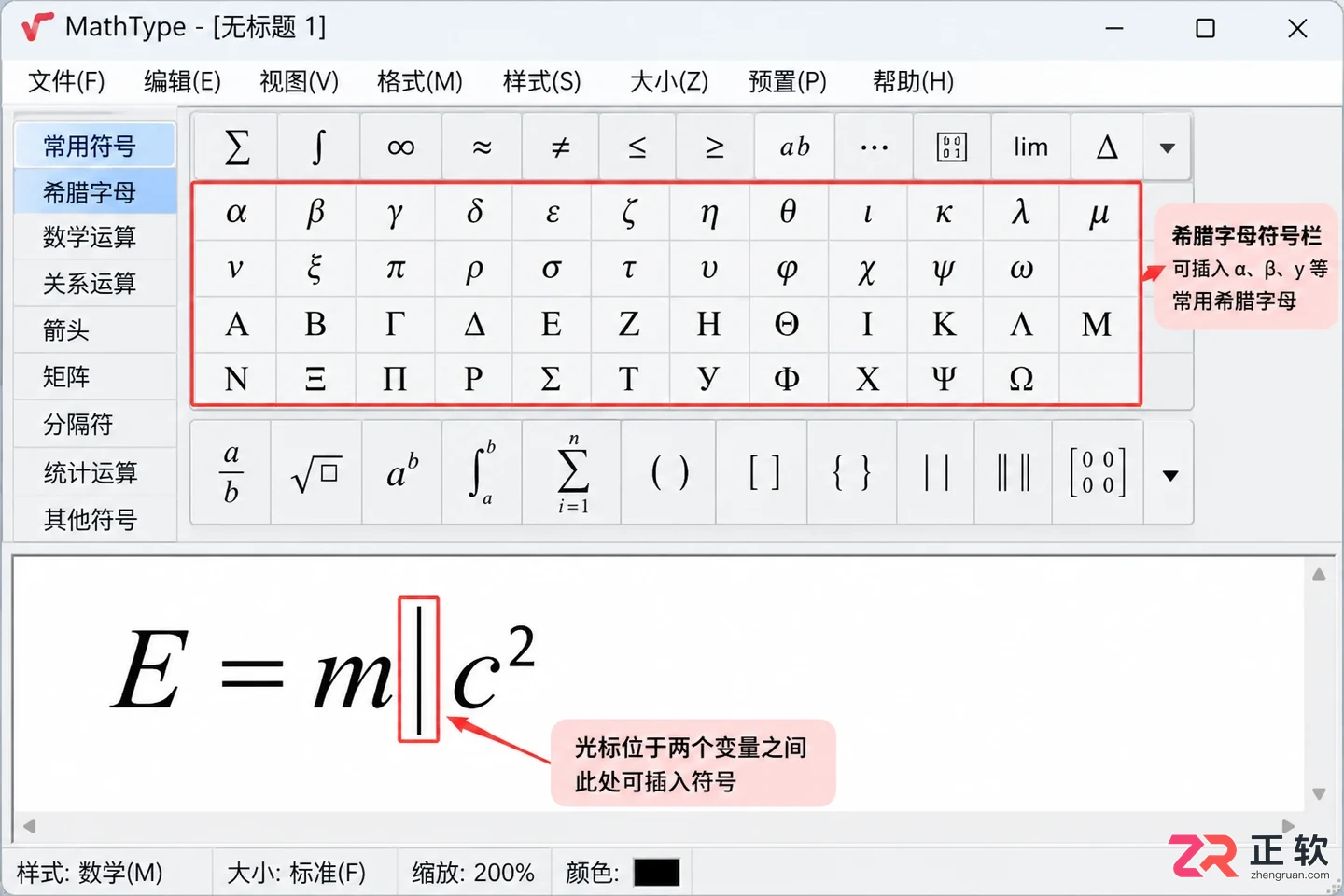
Task: Insert uppercase Omega Ω
Action: (x=1021, y=378)
